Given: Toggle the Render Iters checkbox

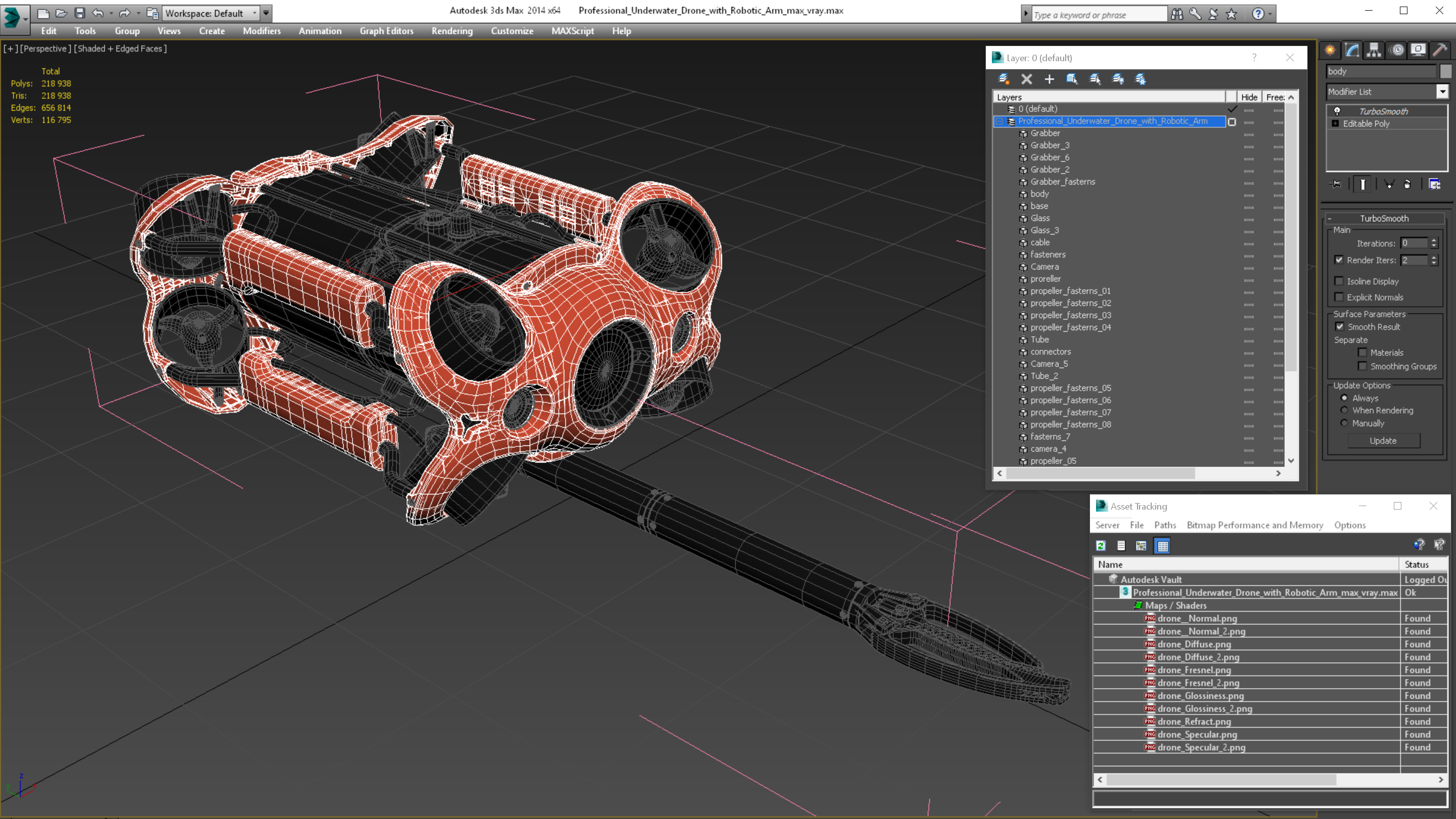Looking at the screenshot, I should (x=1339, y=260).
